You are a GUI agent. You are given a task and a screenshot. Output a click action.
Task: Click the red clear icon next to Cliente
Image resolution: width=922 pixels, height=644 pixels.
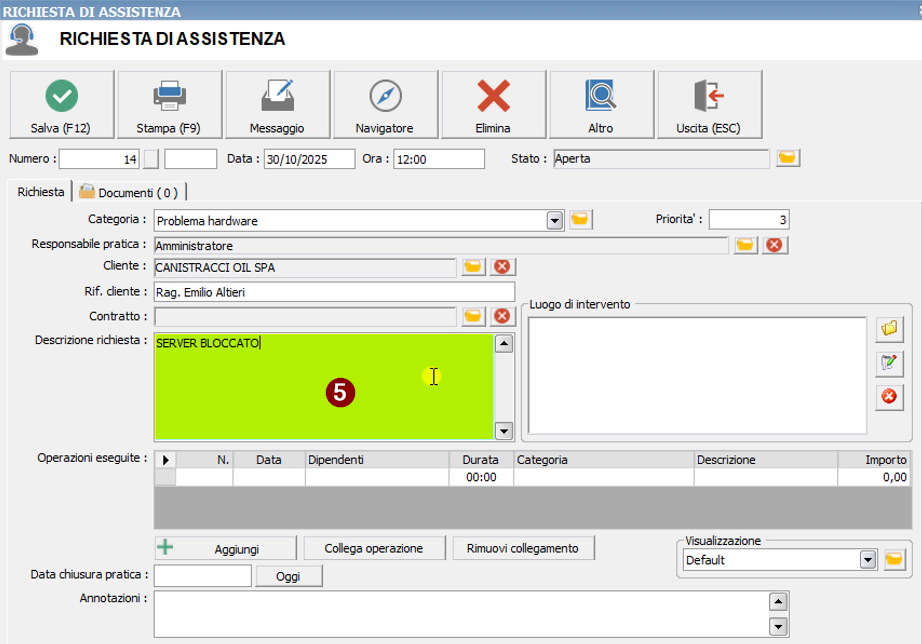click(502, 266)
